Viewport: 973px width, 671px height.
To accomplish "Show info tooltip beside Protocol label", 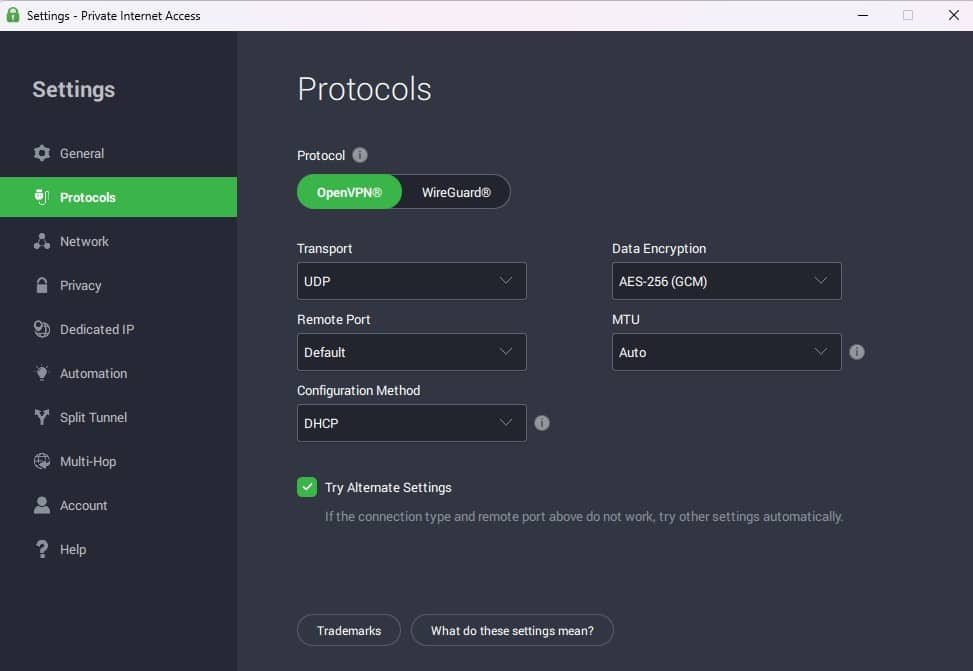I will pos(360,155).
